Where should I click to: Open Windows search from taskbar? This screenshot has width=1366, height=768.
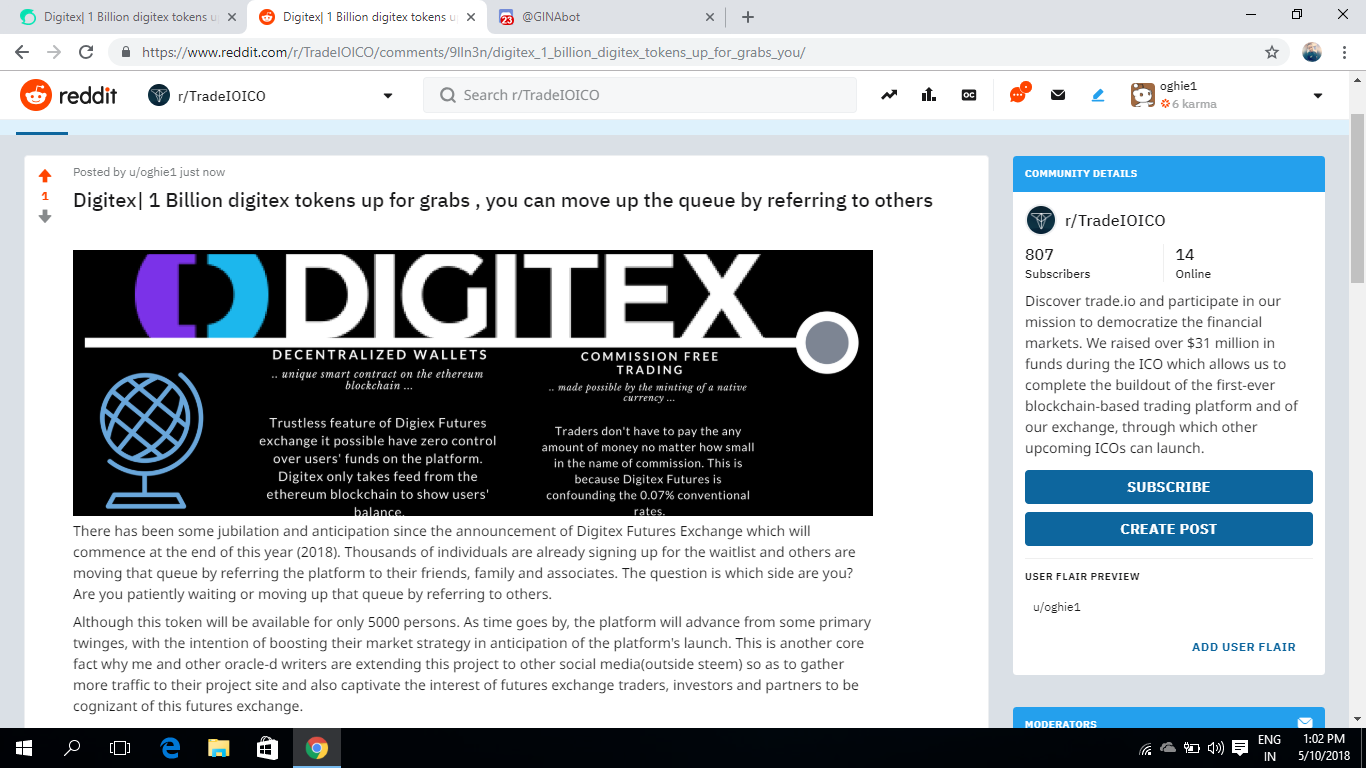72,747
